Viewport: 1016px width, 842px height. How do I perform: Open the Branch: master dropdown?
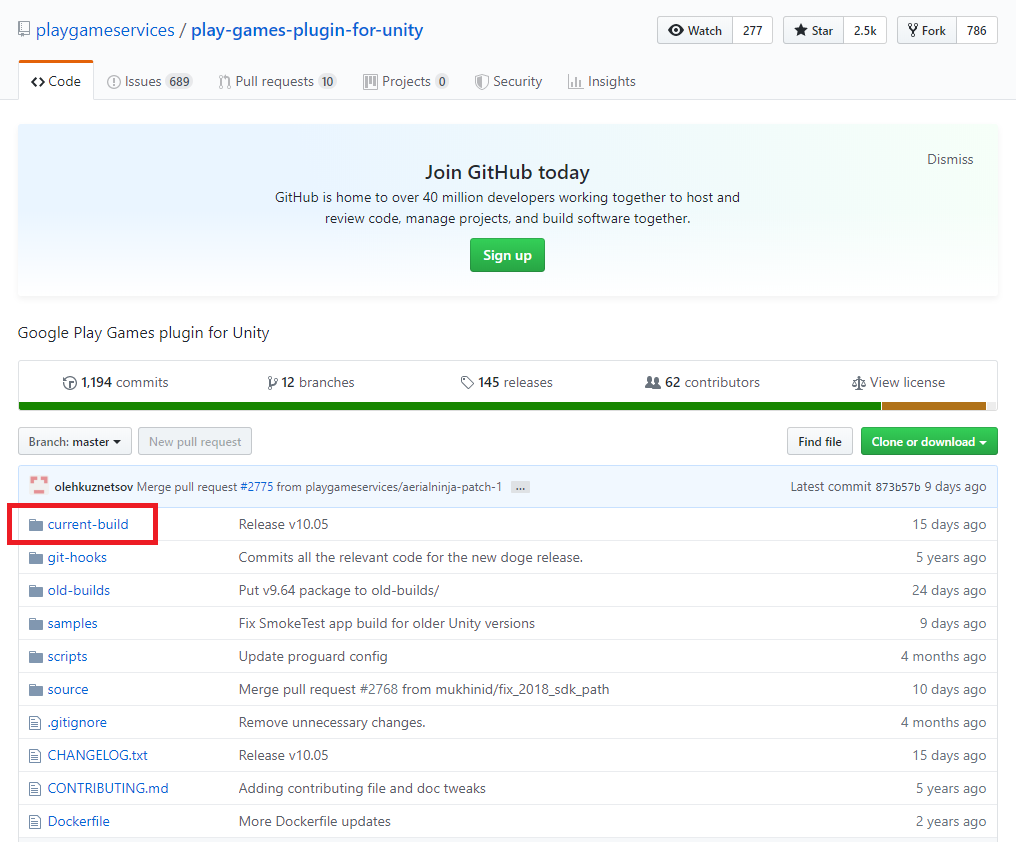click(x=75, y=441)
